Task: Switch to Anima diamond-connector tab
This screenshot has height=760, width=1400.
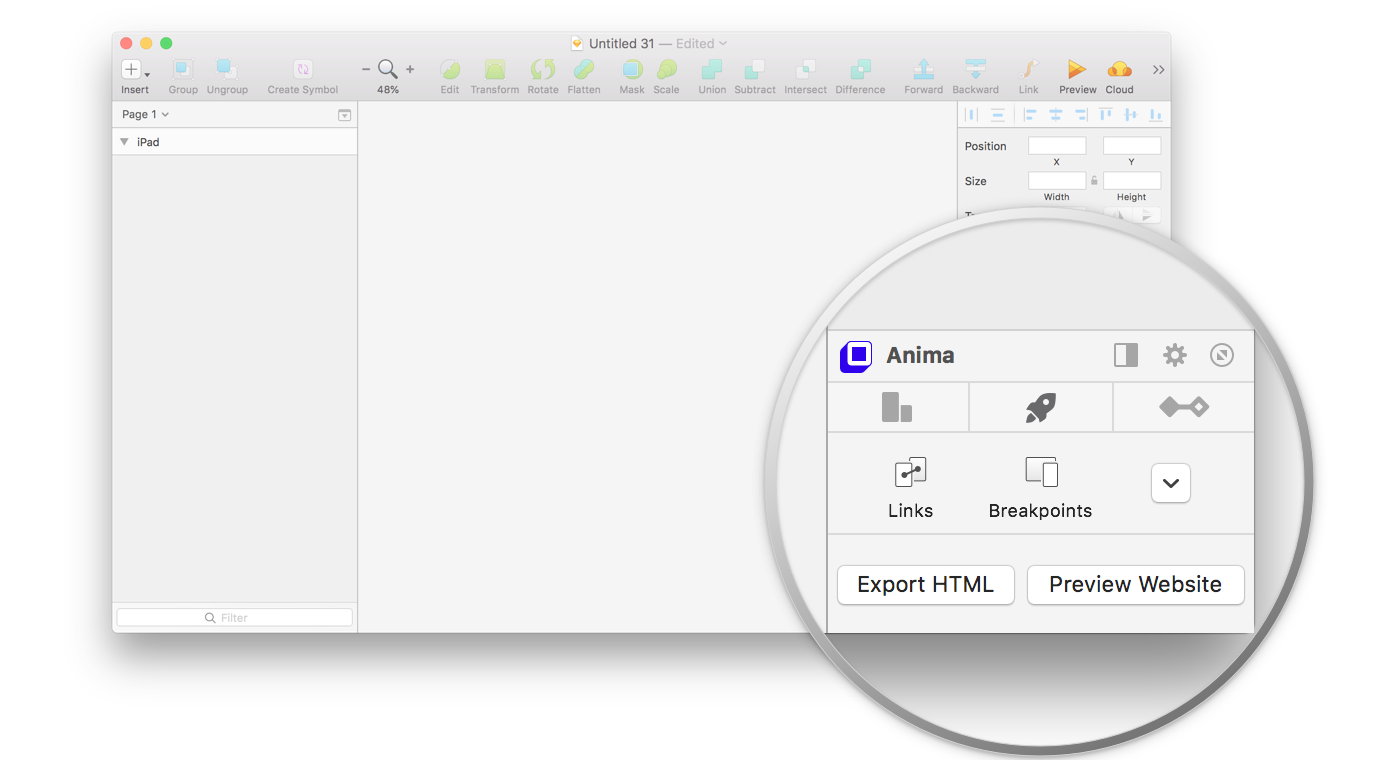Action: [1184, 407]
